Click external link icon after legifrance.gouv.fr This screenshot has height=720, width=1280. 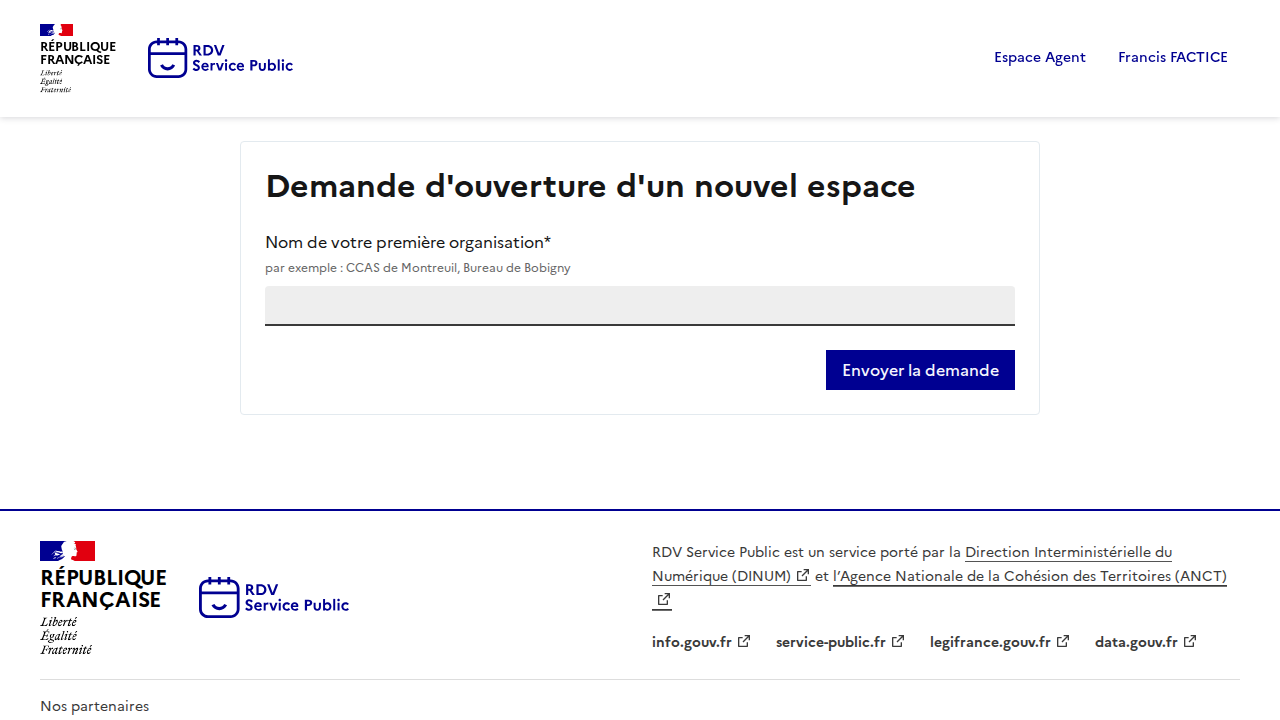coord(1063,642)
